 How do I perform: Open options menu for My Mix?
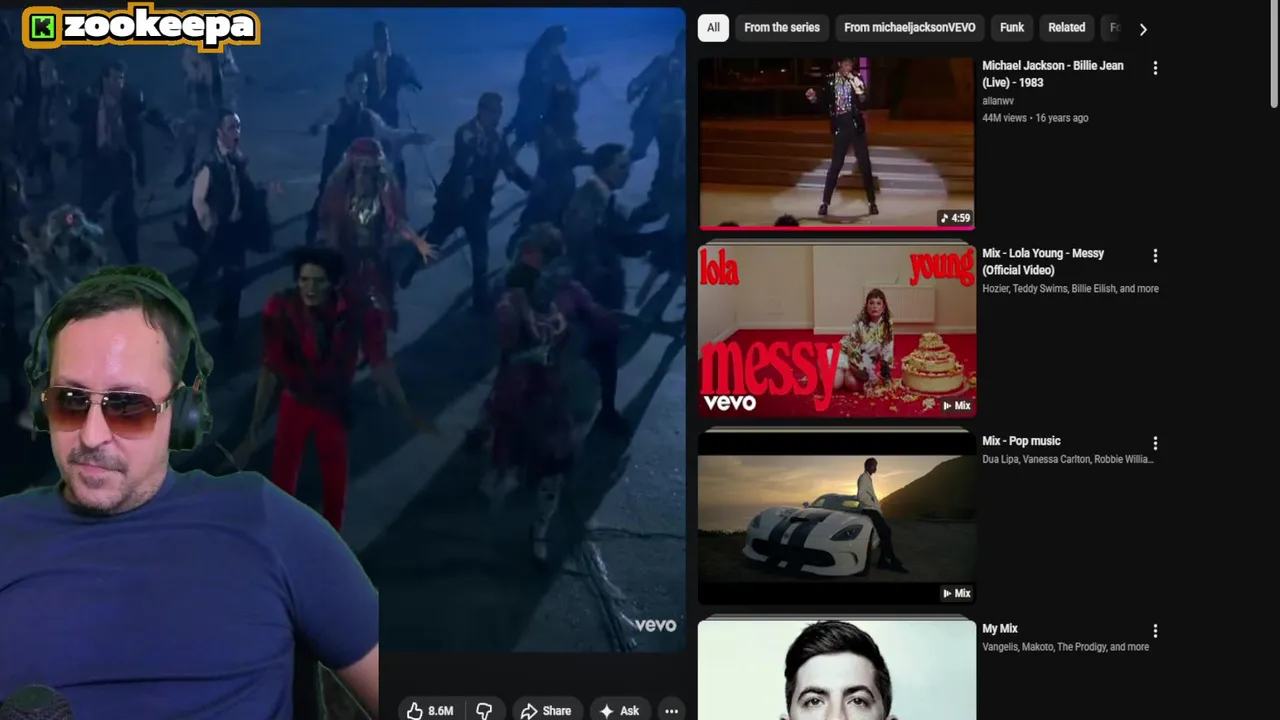coord(1155,631)
